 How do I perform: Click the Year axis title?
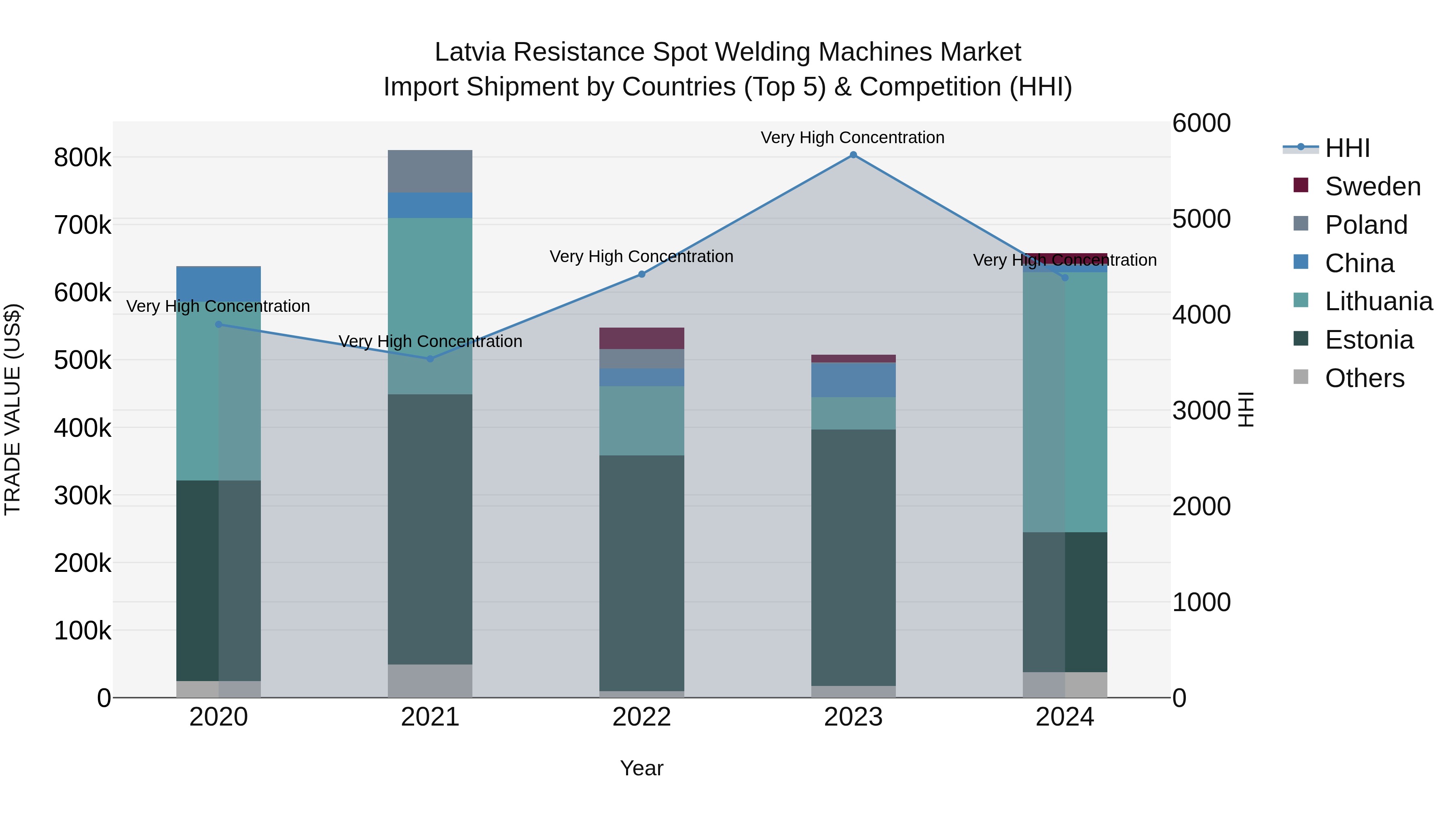pos(641,769)
